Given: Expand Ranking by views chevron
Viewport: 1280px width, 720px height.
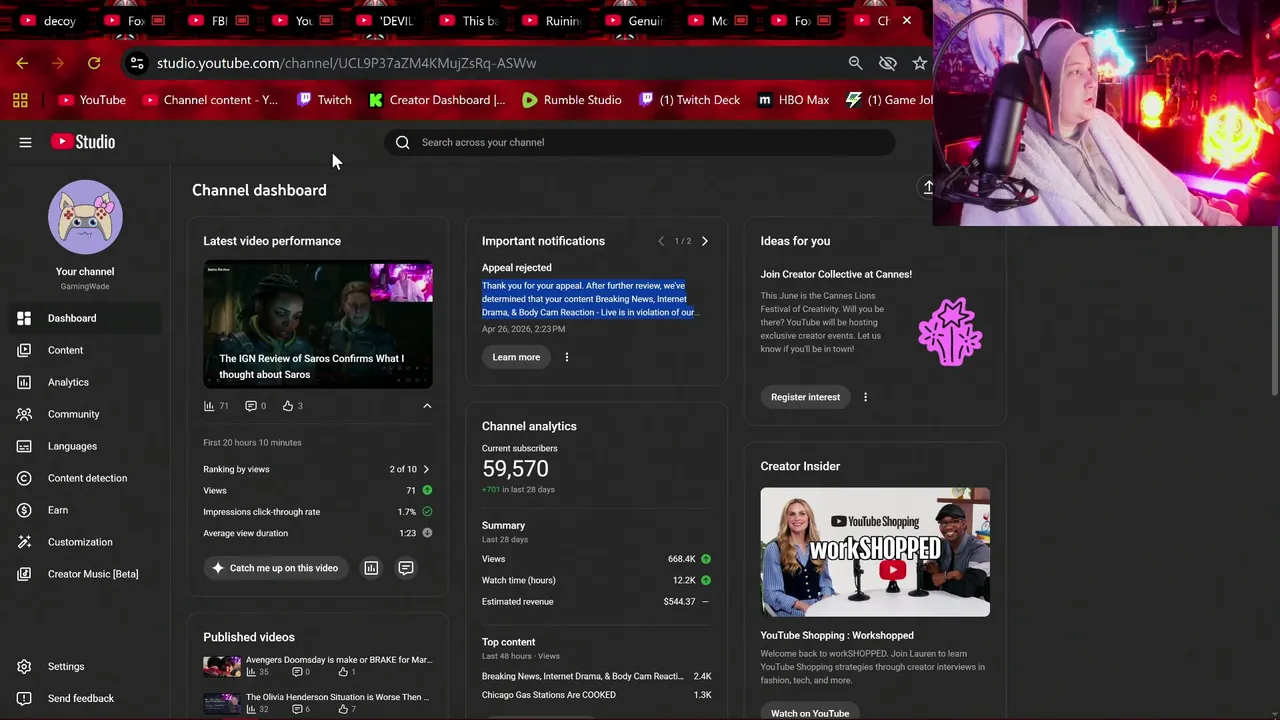Looking at the screenshot, I should tap(426, 469).
